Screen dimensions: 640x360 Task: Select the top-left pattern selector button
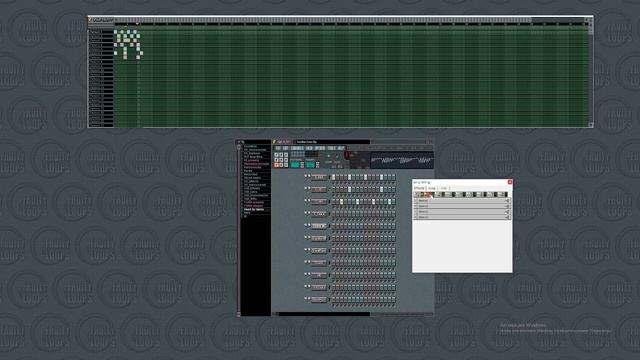pos(276,155)
